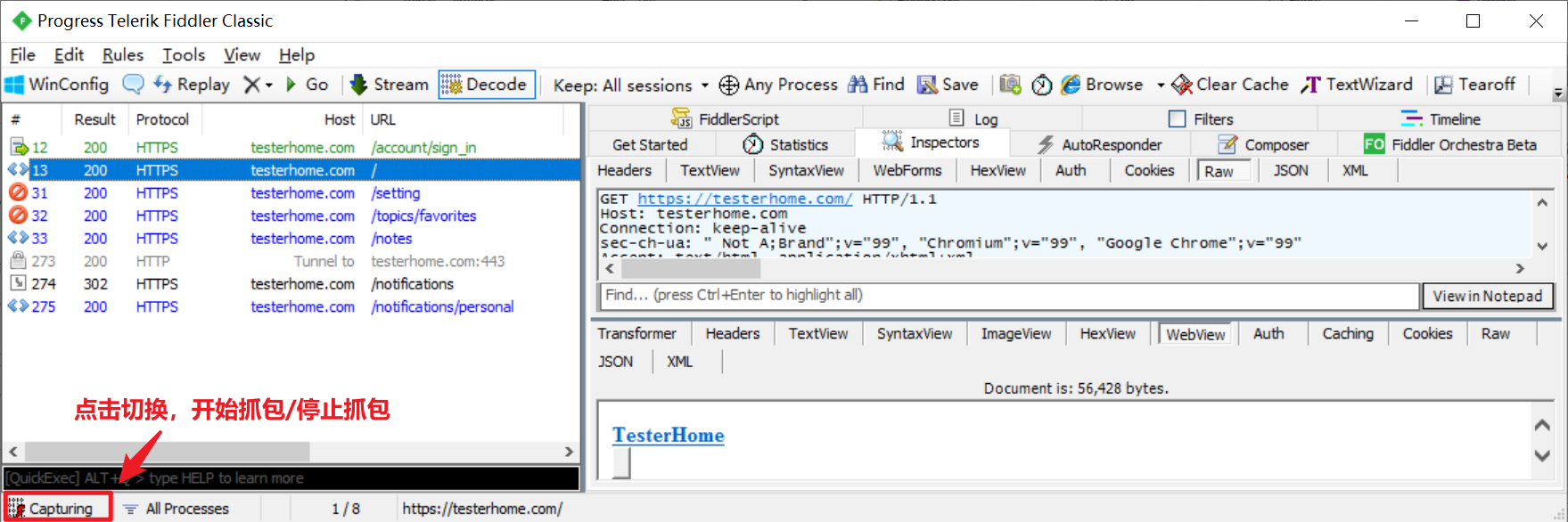Toggle the Decode button
1568x522 pixels.
(x=487, y=85)
